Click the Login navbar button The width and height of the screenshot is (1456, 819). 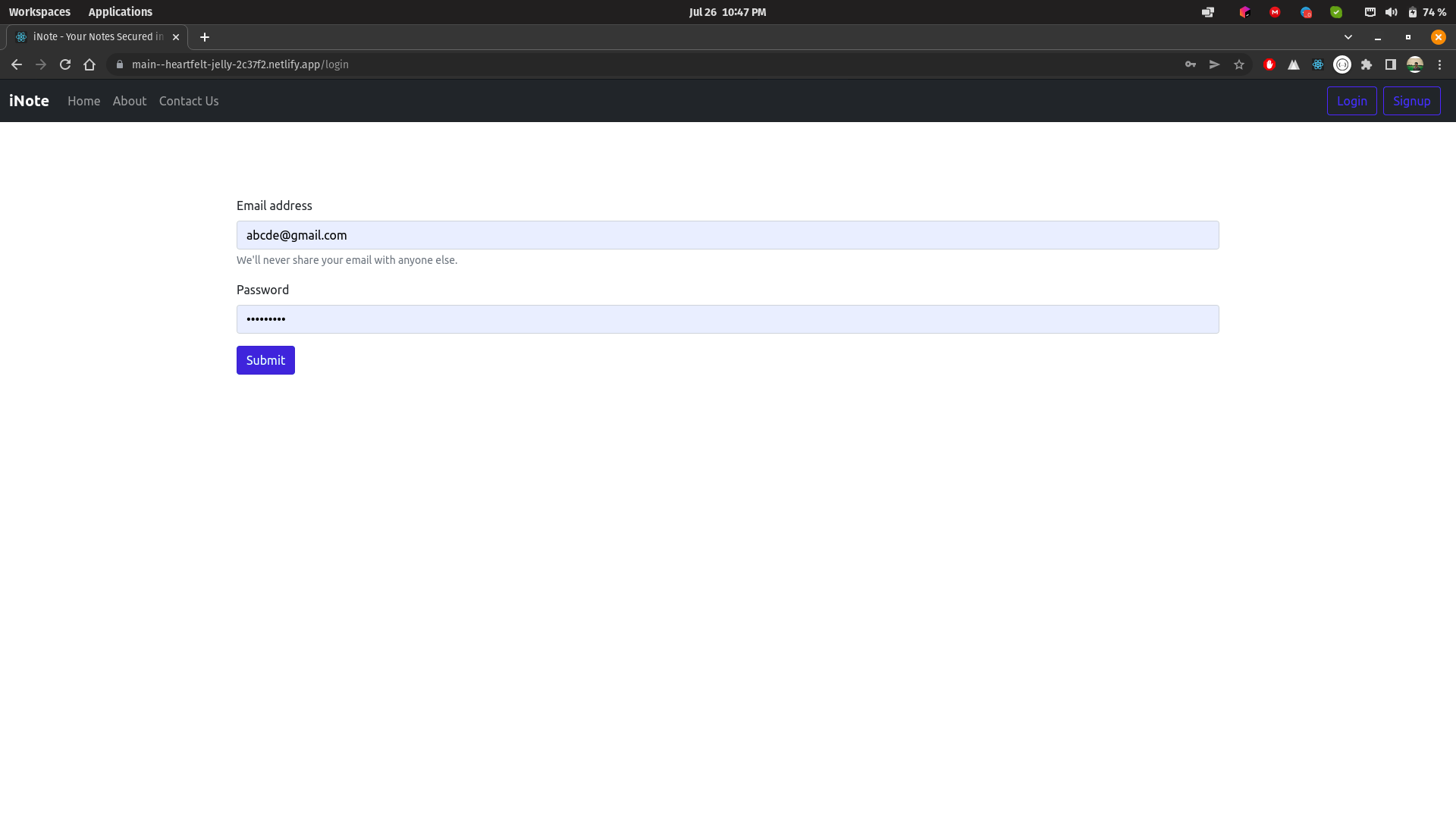(x=1351, y=101)
